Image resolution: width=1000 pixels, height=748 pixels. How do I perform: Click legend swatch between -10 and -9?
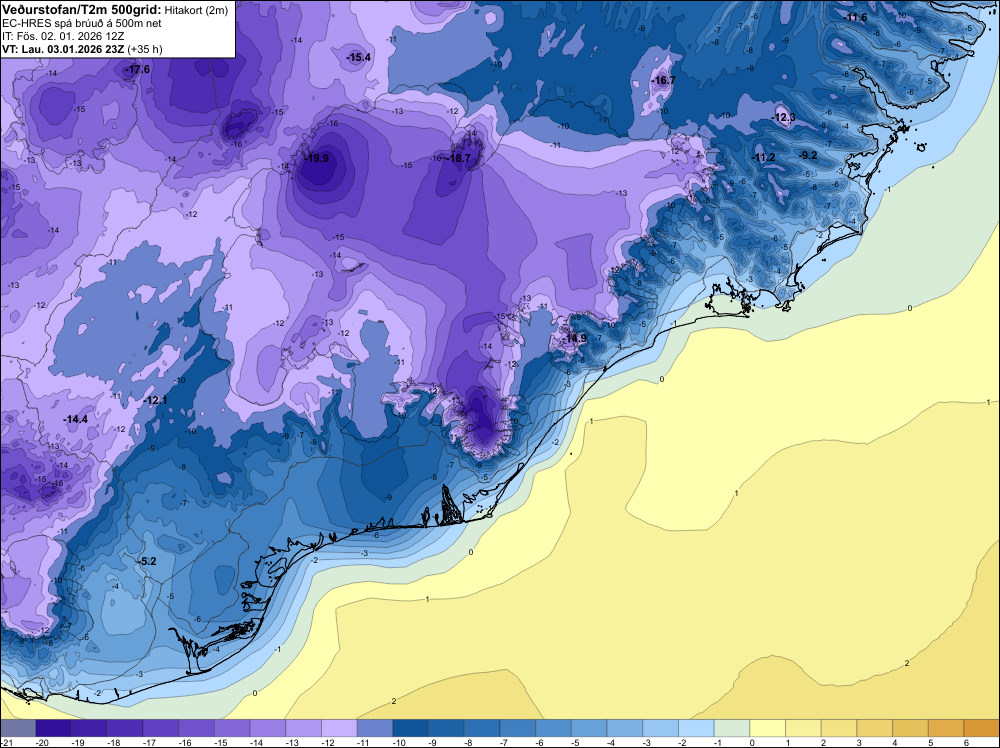(x=411, y=727)
